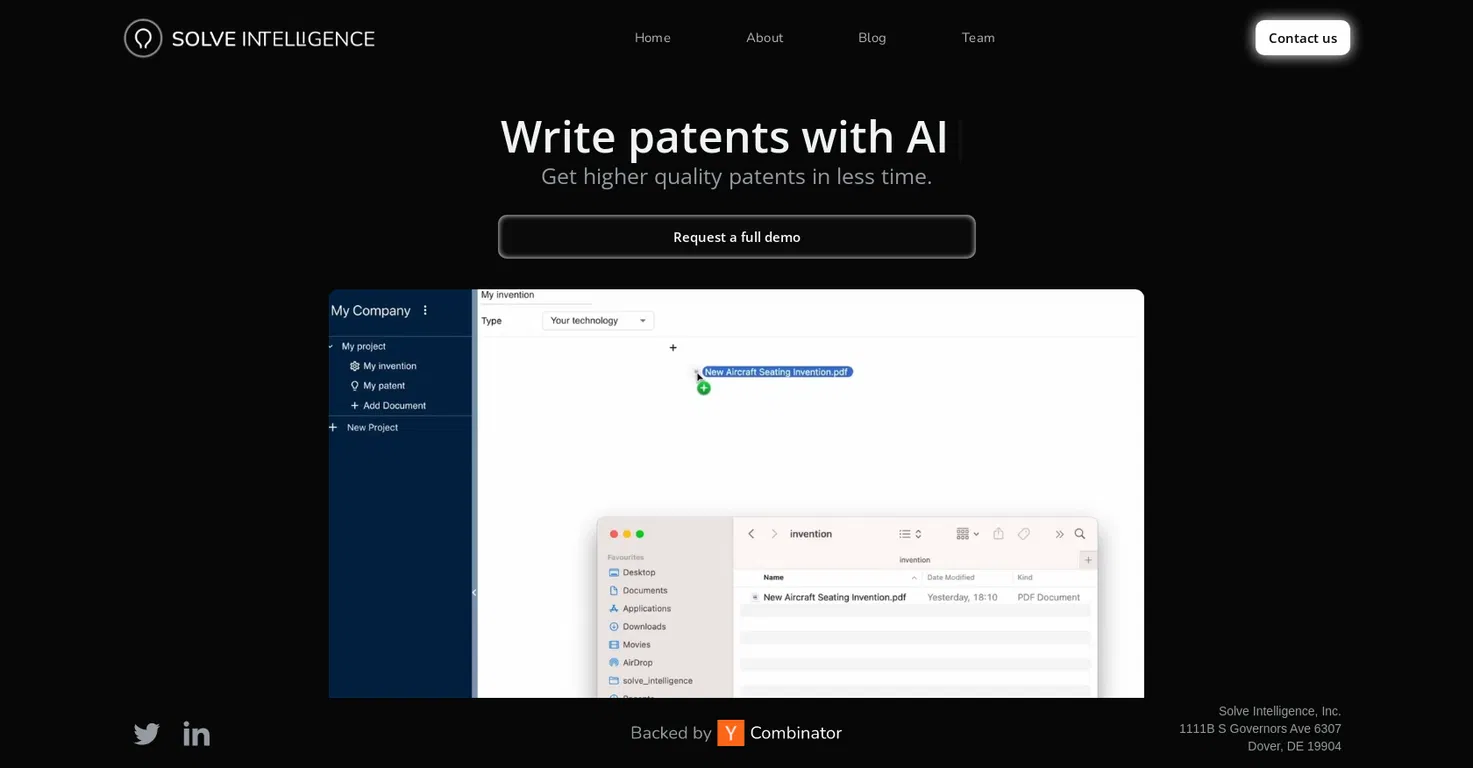This screenshot has width=1473, height=768.
Task: Open the Blog page
Action: click(872, 38)
